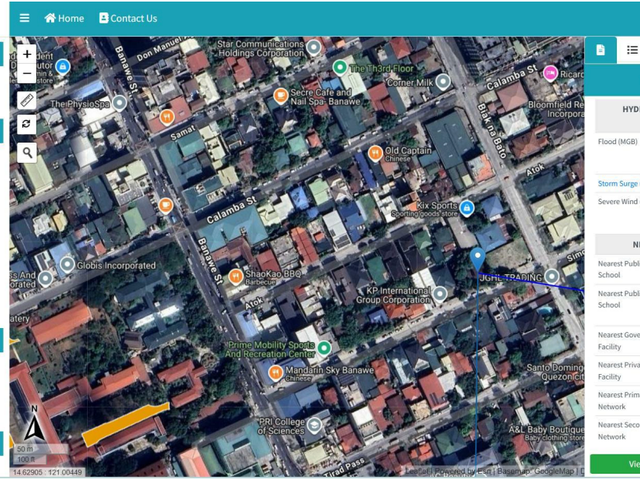
Task: Click The Th3rd Floor green marker
Action: point(340,67)
